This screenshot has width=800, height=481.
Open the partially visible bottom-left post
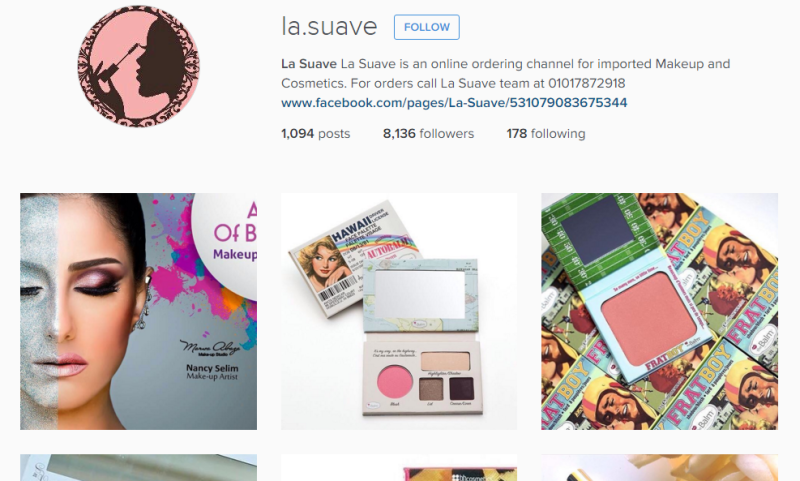138,468
